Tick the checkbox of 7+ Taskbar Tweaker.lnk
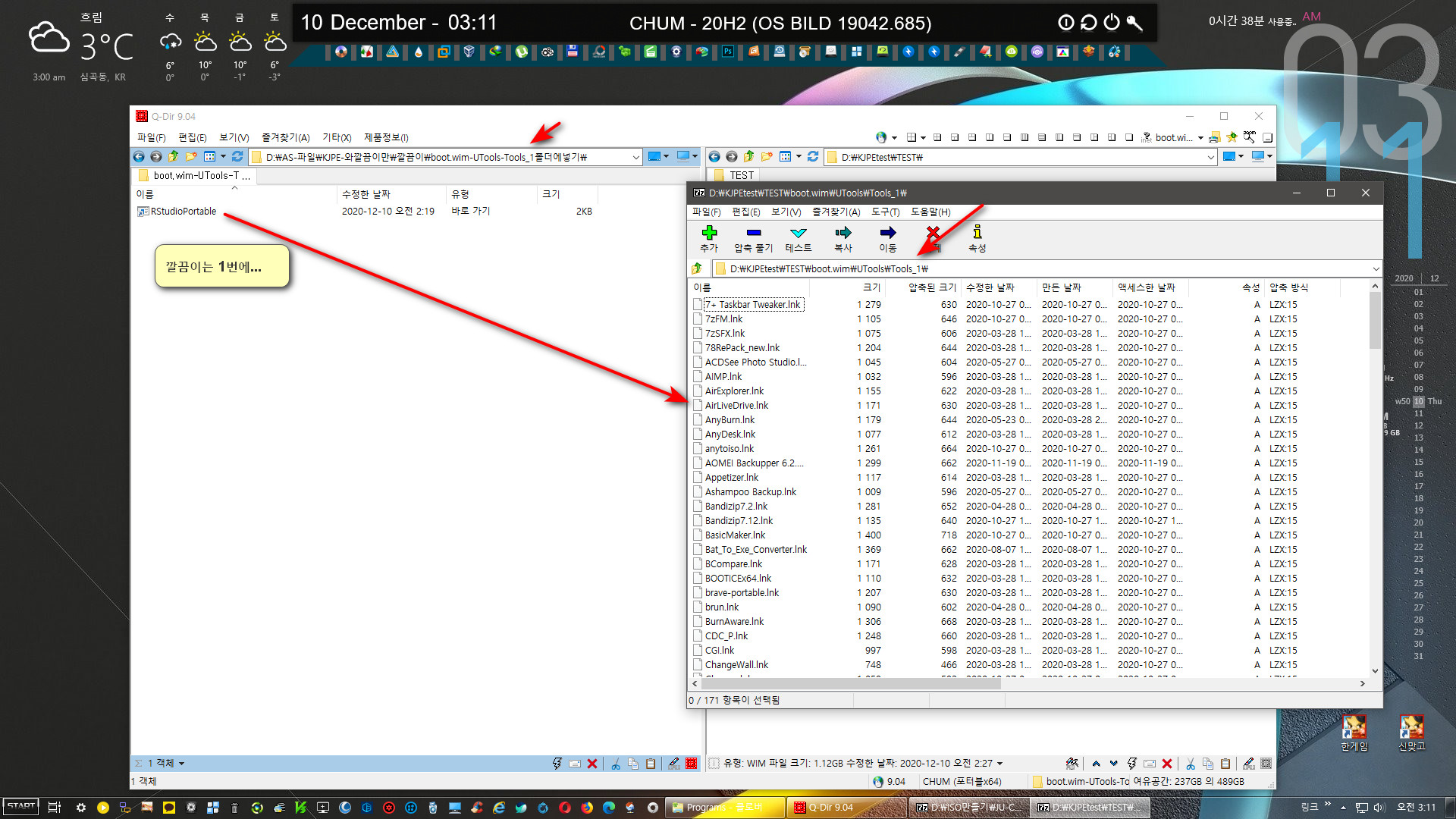The height and width of the screenshot is (819, 1456). coord(698,305)
